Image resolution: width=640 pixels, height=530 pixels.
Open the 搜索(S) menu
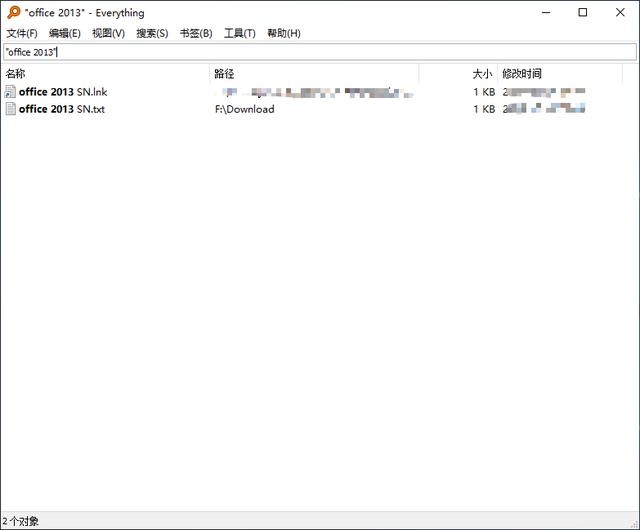152,33
